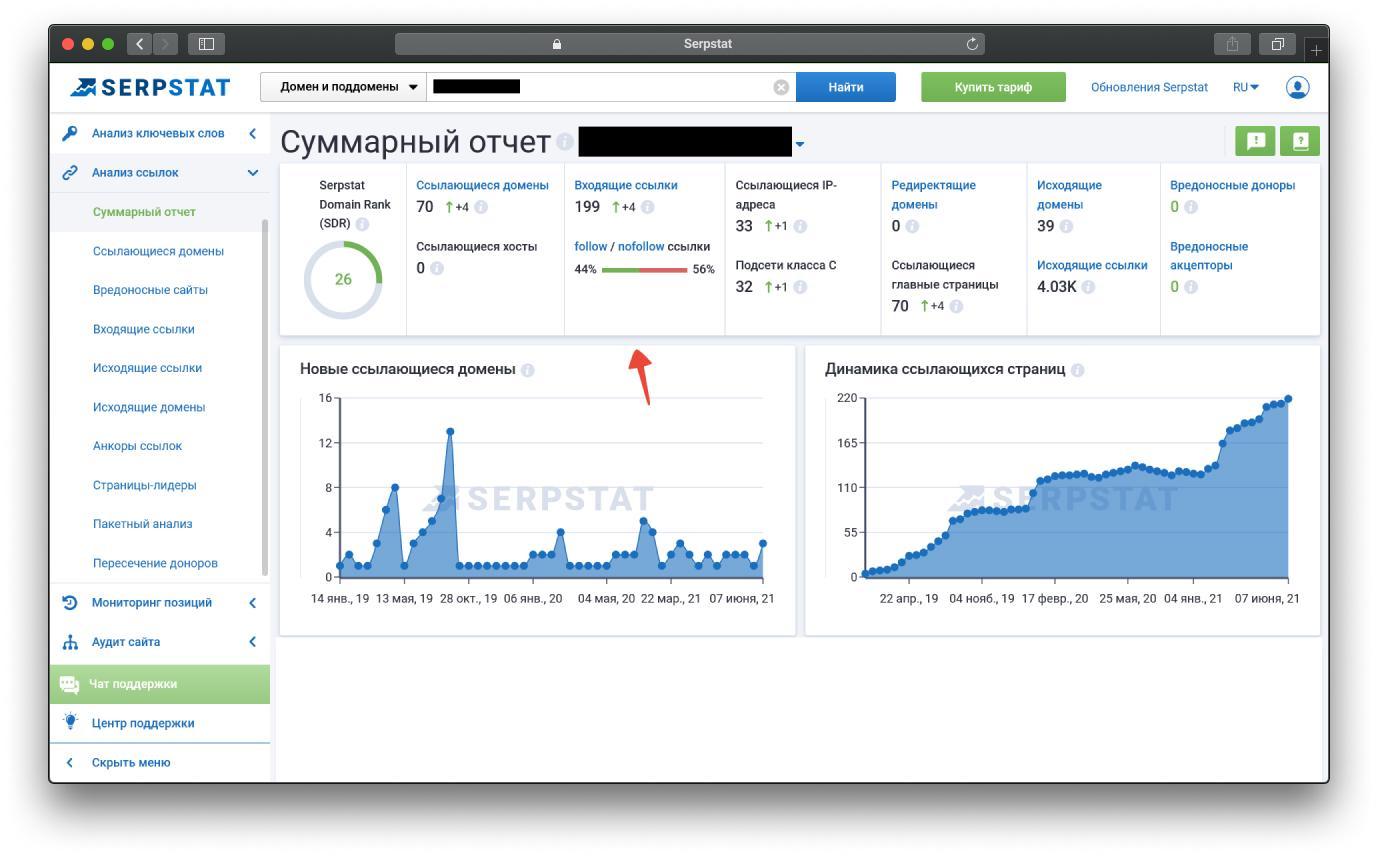Click the key icon for keyword analysis
1378x856 pixels.
click(69, 133)
